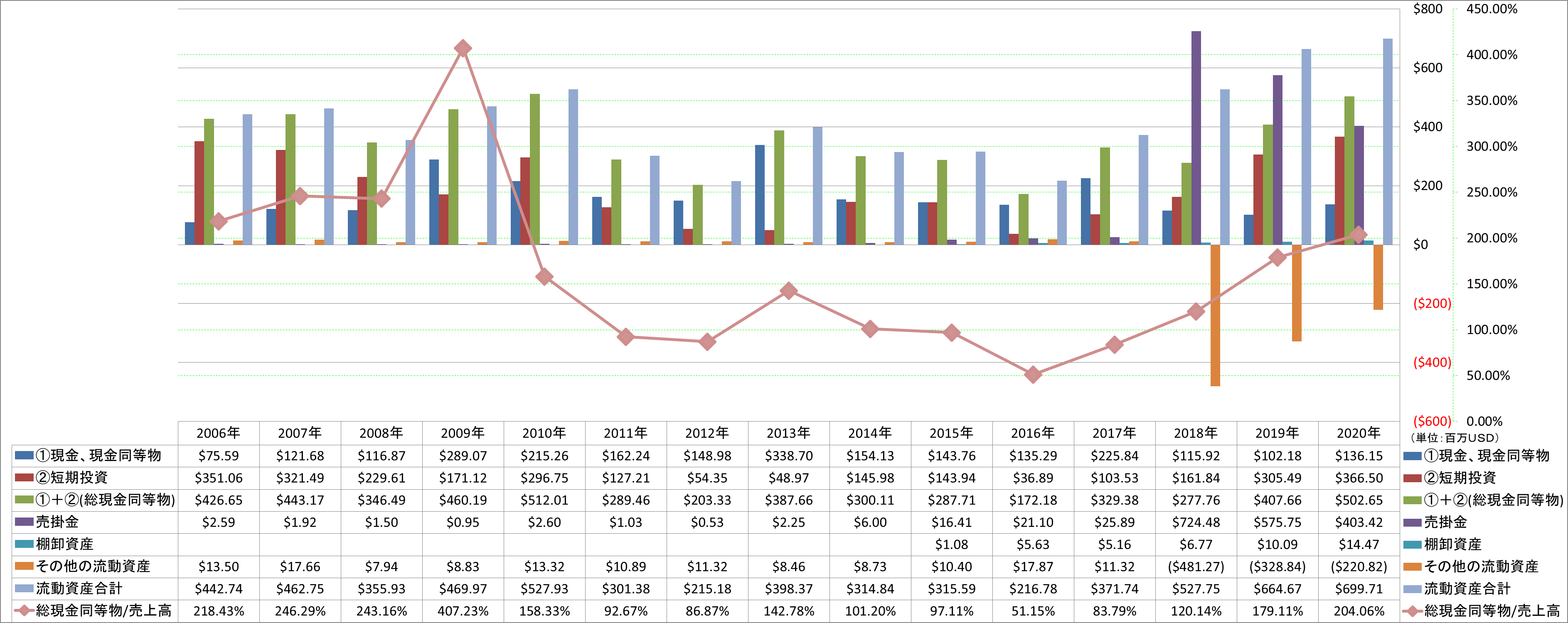The height and width of the screenshot is (623, 1568).
Task: Click the ratio value 51.15%
Action: [1033, 611]
